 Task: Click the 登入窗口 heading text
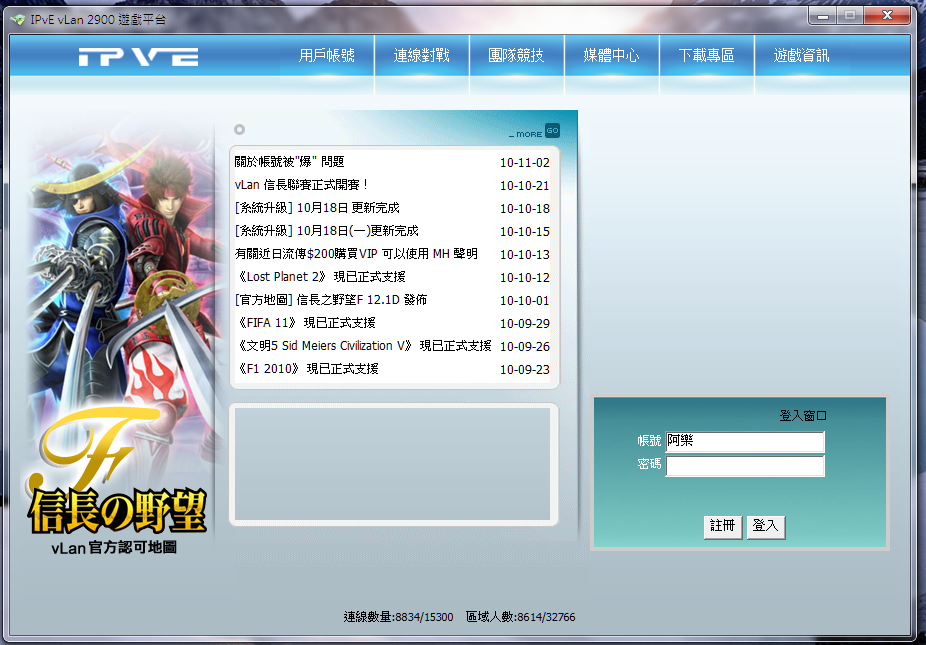(x=803, y=416)
